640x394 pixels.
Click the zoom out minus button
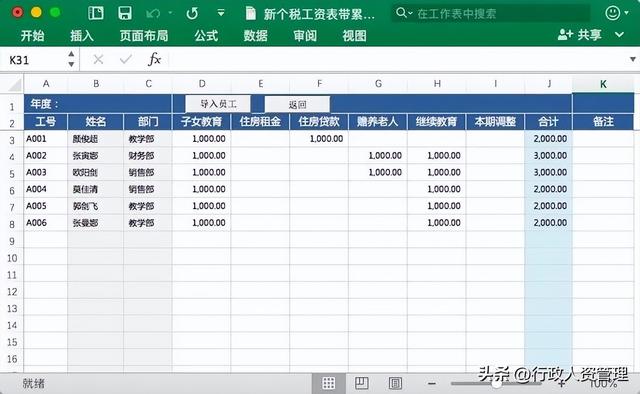point(431,383)
